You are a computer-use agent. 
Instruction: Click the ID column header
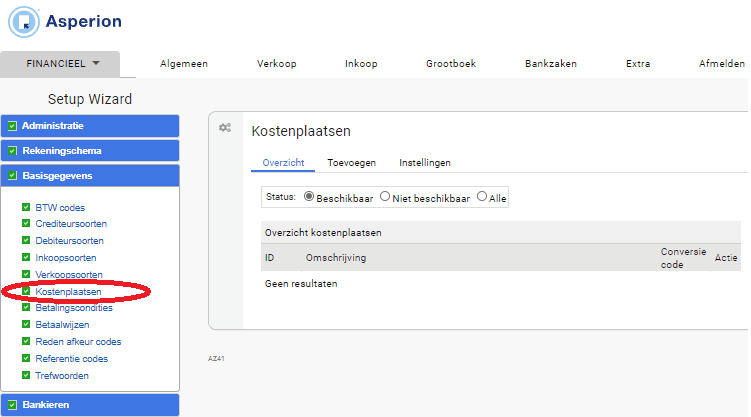(270, 258)
